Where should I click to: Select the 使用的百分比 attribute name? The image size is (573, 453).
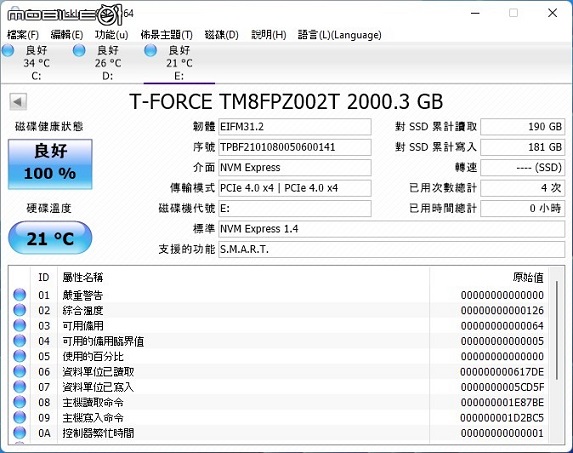[x=93, y=356]
